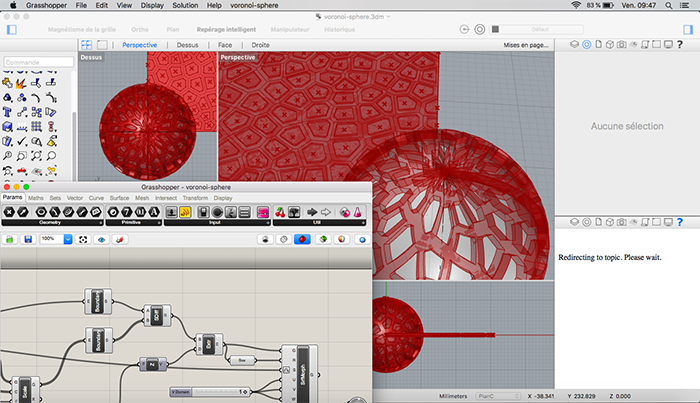Switch to single-viewport layout icon

click(102, 45)
